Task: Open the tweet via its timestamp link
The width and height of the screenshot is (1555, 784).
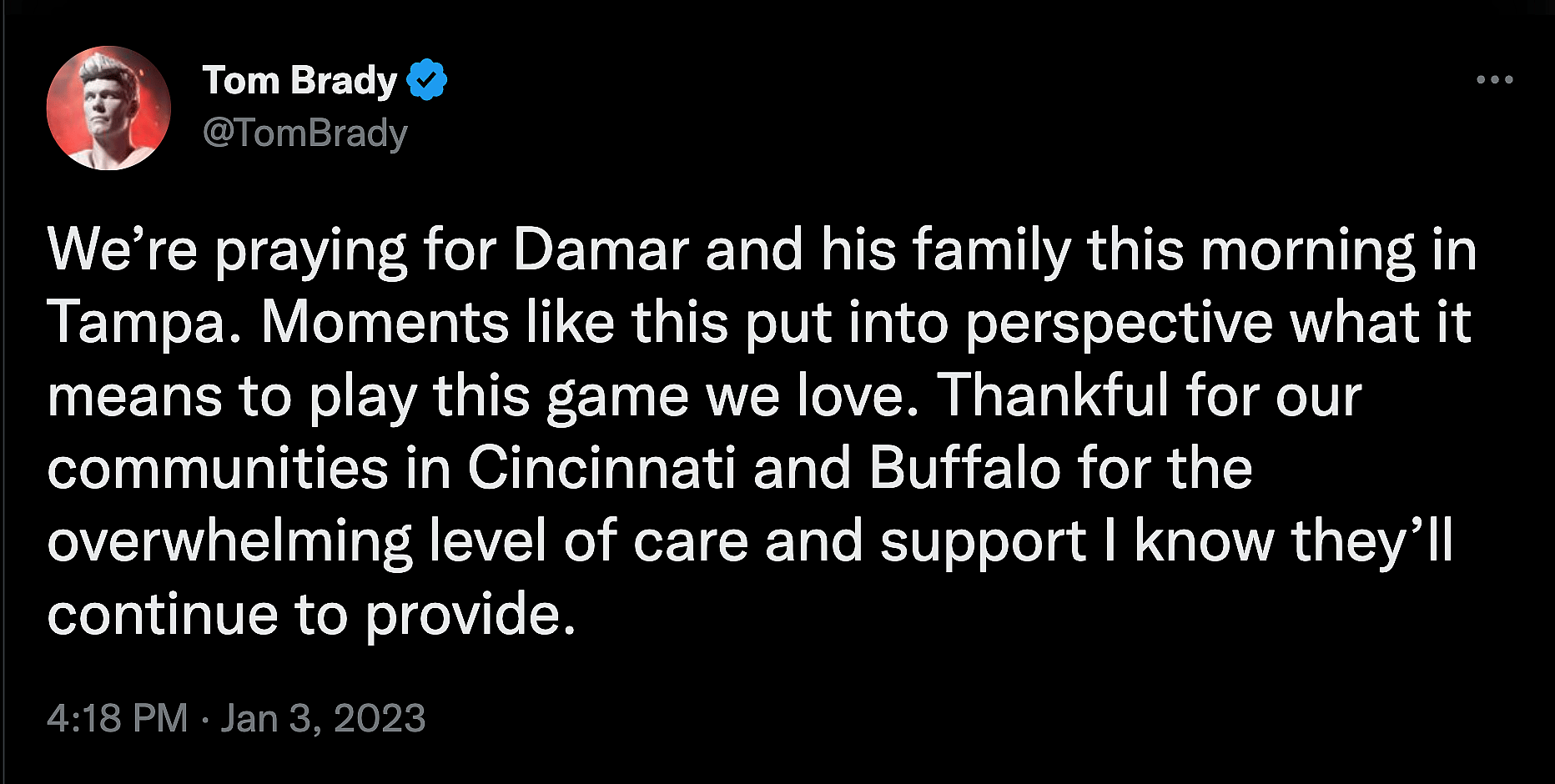Action: [236, 716]
